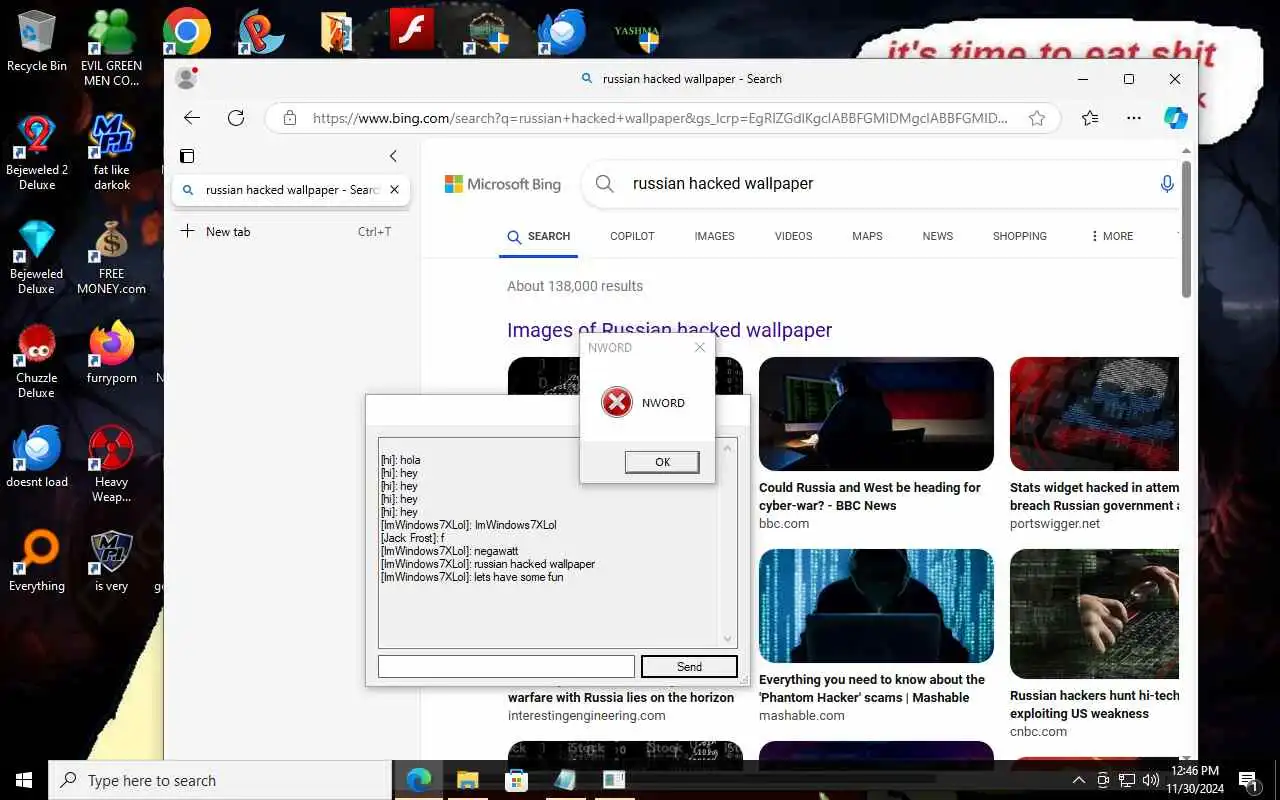Click the taskbar 'Type here to search' box
The height and width of the screenshot is (800, 1280).
220,780
